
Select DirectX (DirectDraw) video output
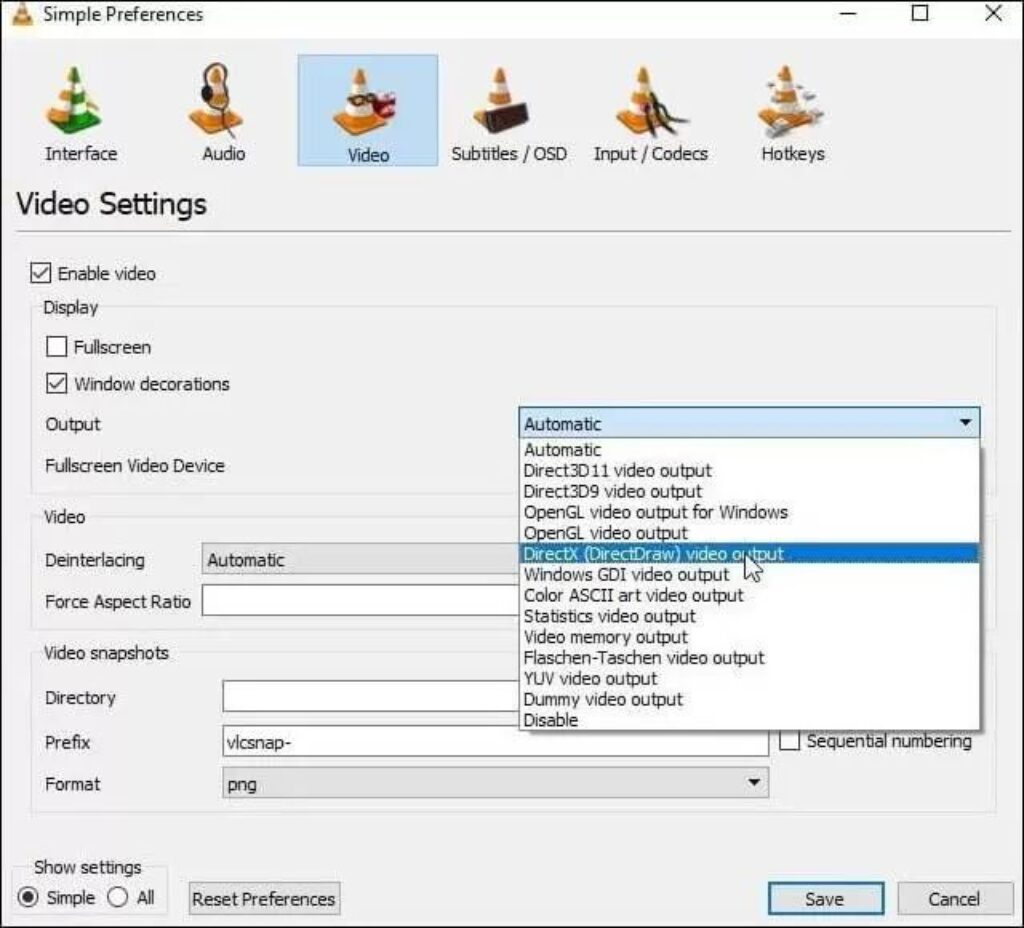click(x=749, y=554)
